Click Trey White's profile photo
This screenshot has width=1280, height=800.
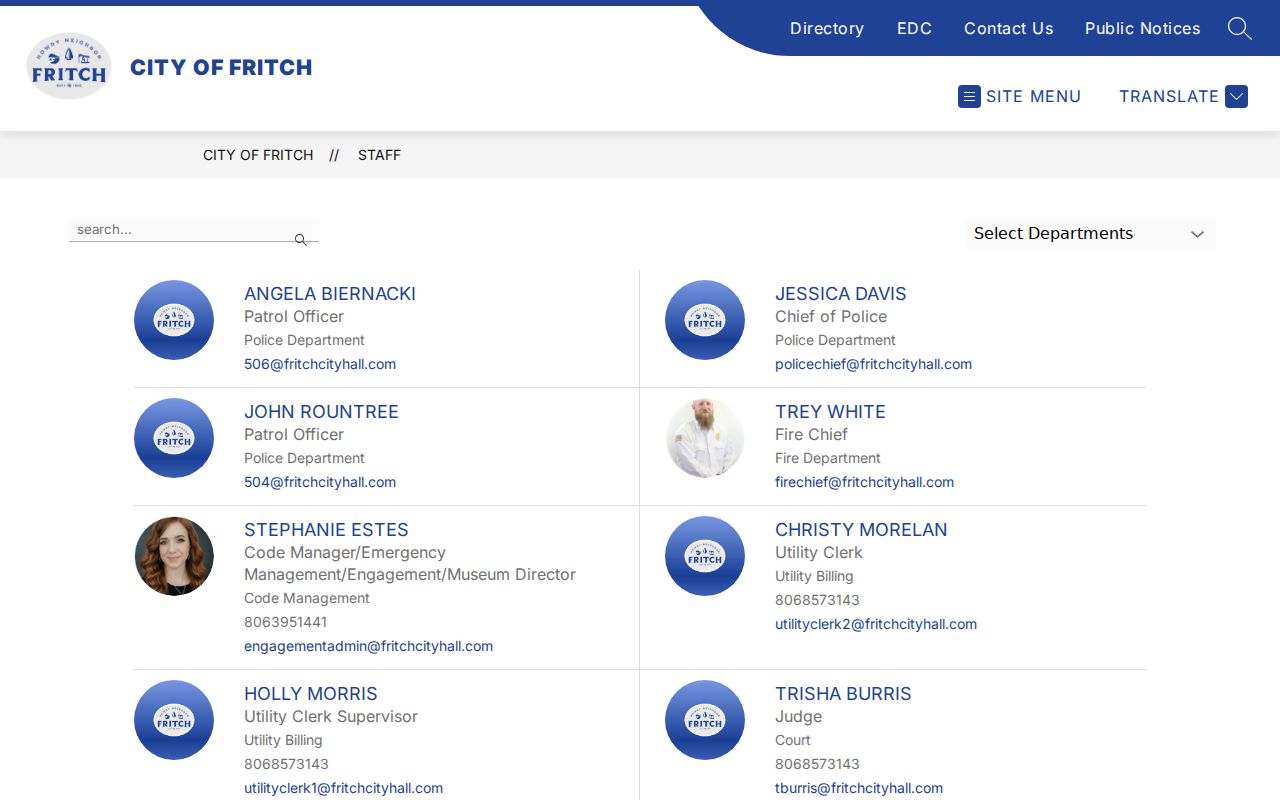[705, 438]
